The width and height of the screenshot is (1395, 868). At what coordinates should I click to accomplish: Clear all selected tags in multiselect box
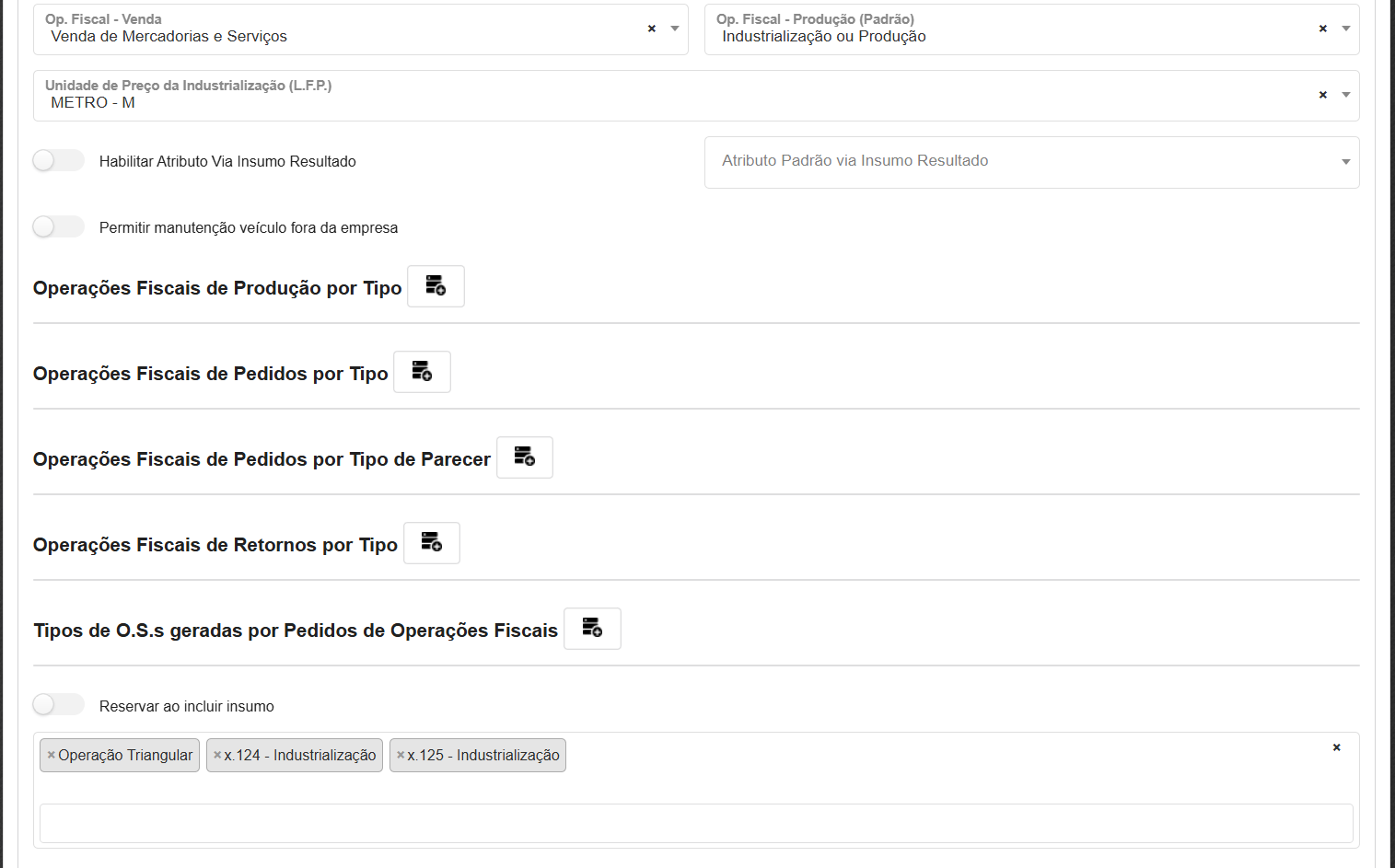point(1336,747)
